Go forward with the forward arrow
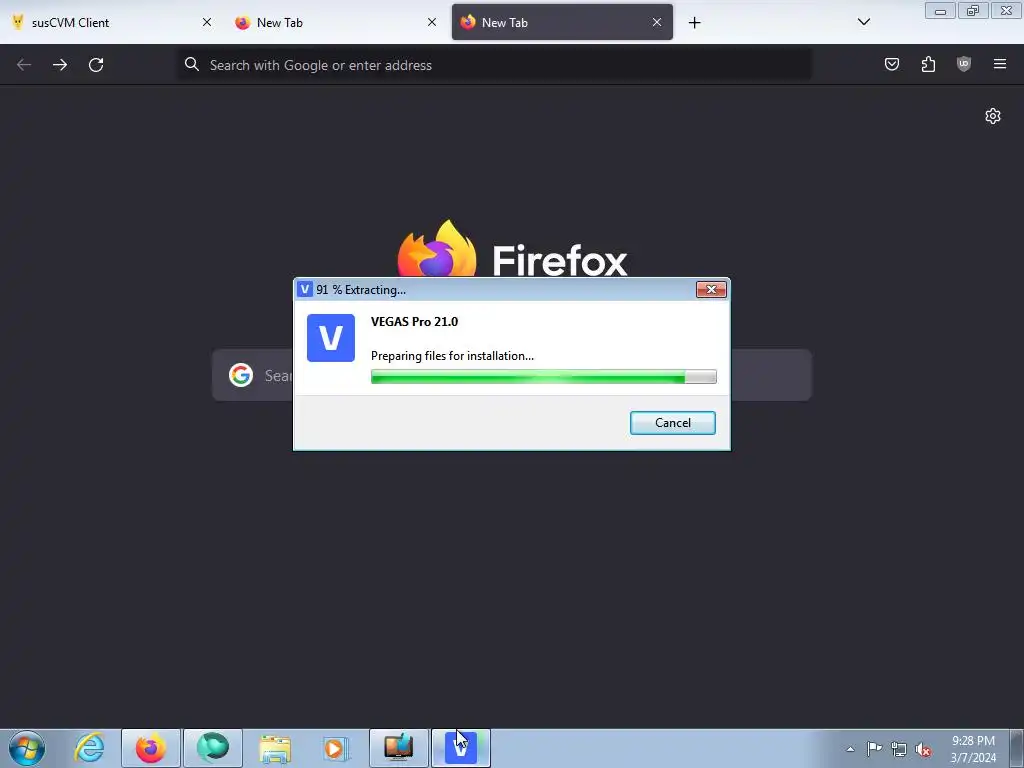This screenshot has width=1024, height=768. (x=60, y=65)
